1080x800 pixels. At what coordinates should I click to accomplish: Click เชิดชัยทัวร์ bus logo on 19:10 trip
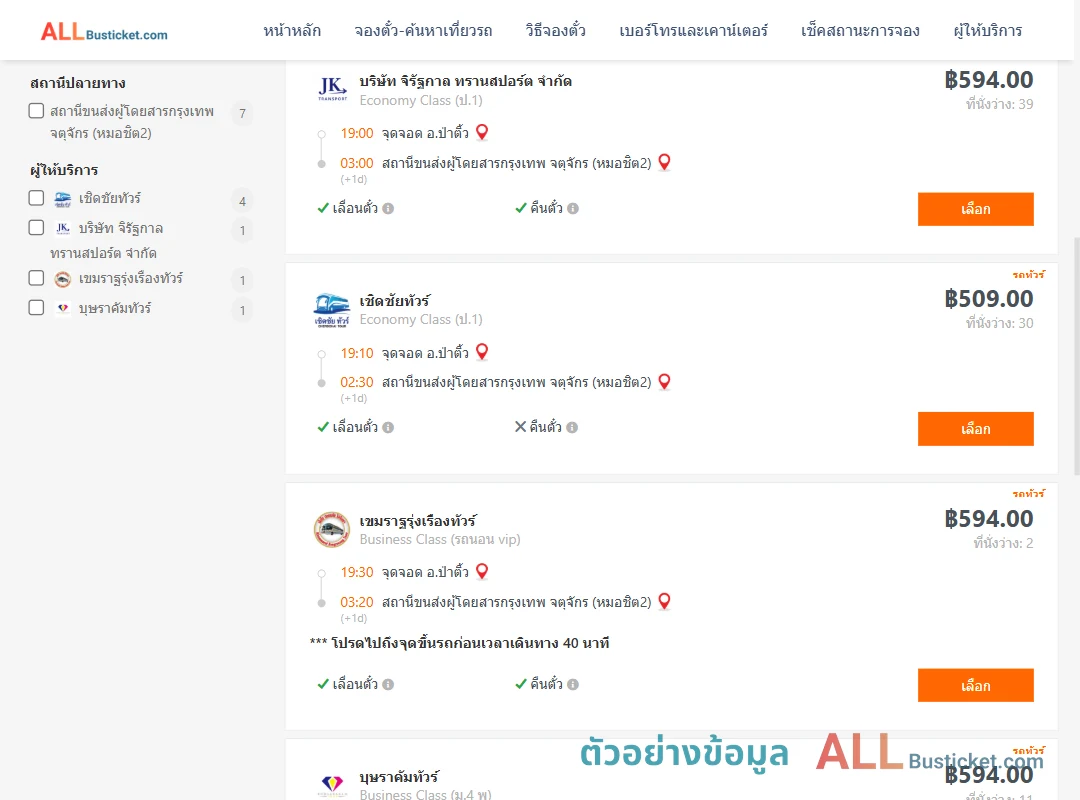331,310
